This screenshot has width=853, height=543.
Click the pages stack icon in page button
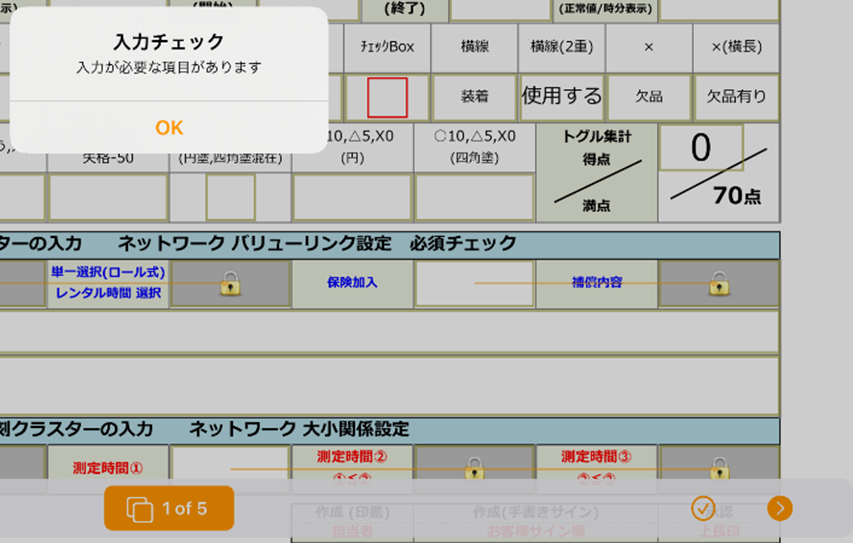[x=139, y=509]
